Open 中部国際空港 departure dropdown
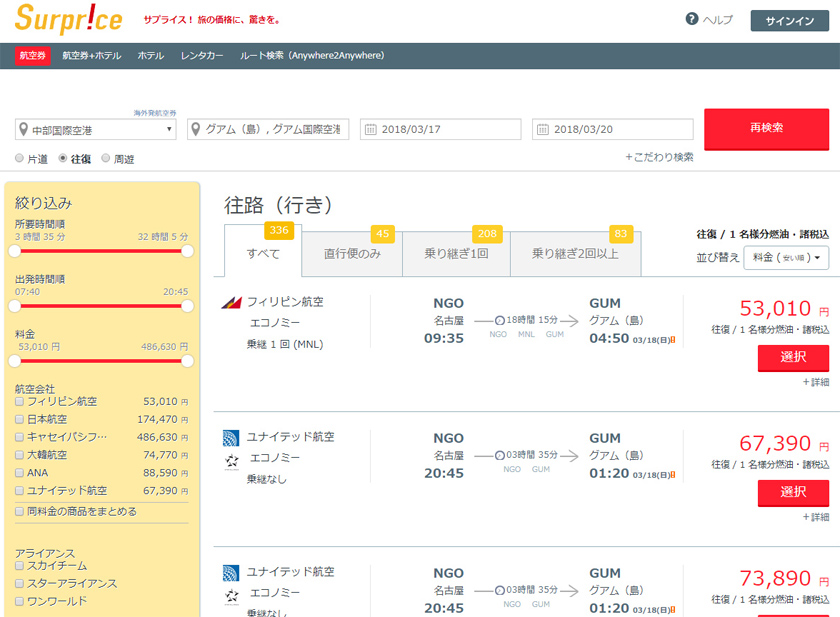 95,129
